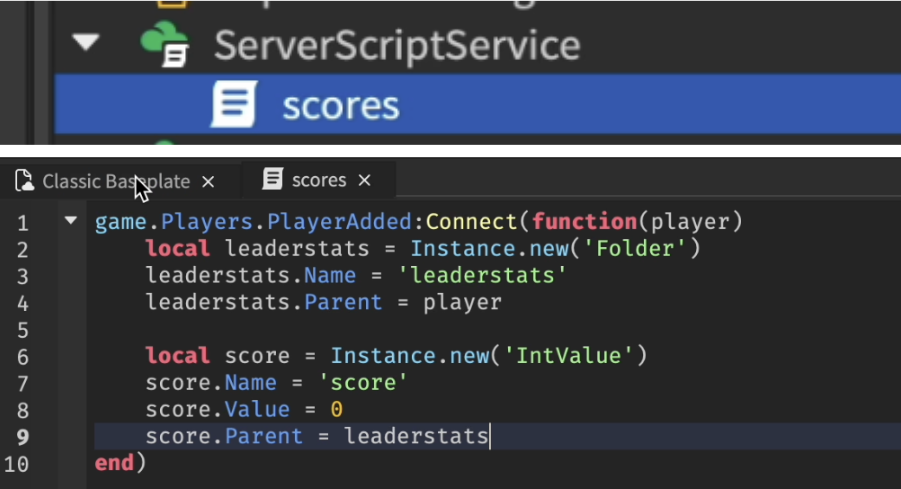Viewport: 901px width, 489px height.
Task: Click the ServerScriptService cloud icon
Action: click(x=165, y=44)
